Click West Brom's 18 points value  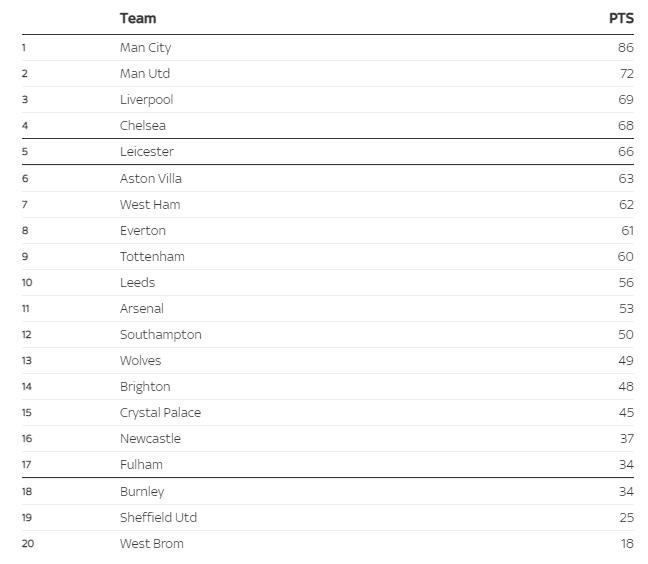coord(625,544)
